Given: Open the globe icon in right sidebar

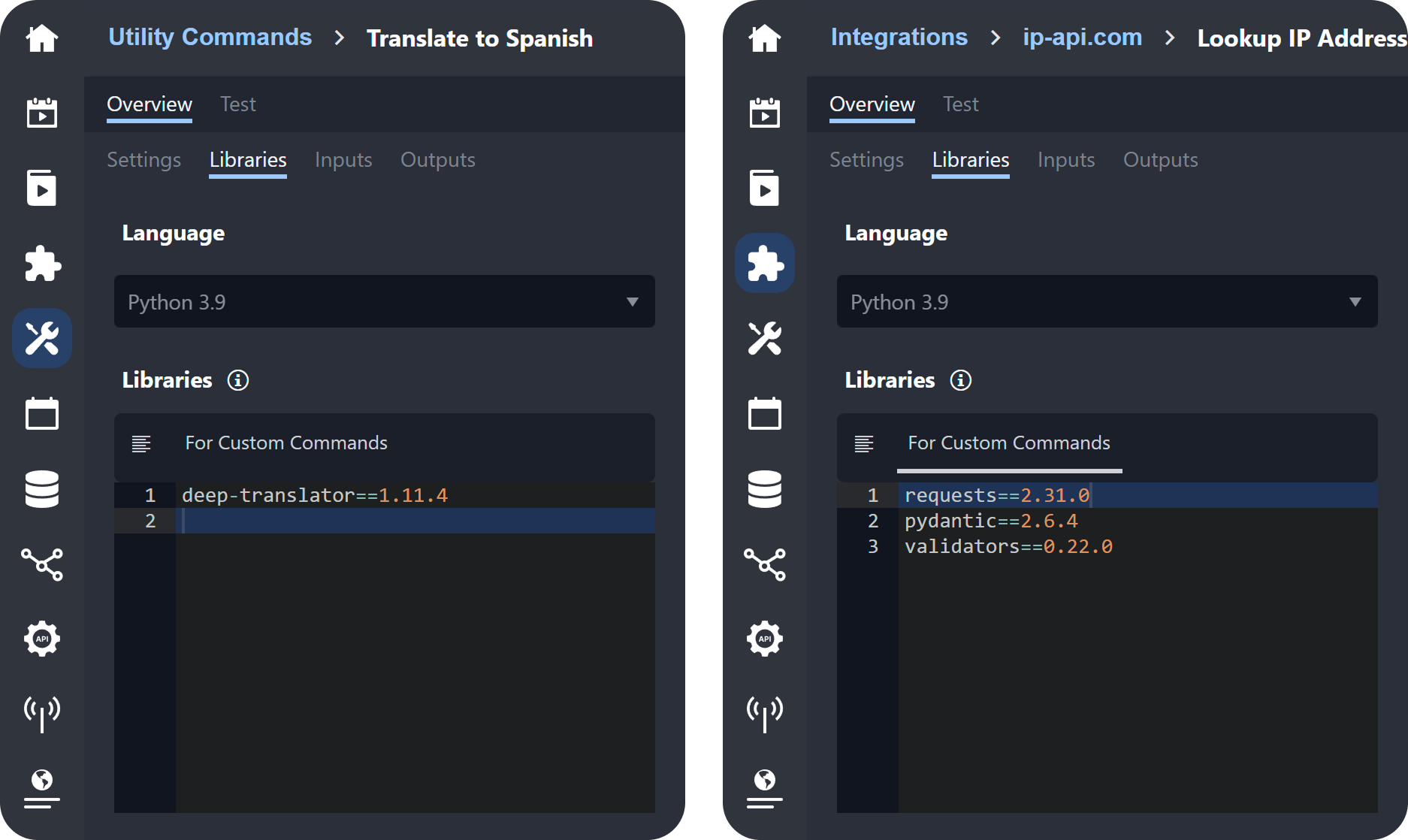Looking at the screenshot, I should (765, 787).
